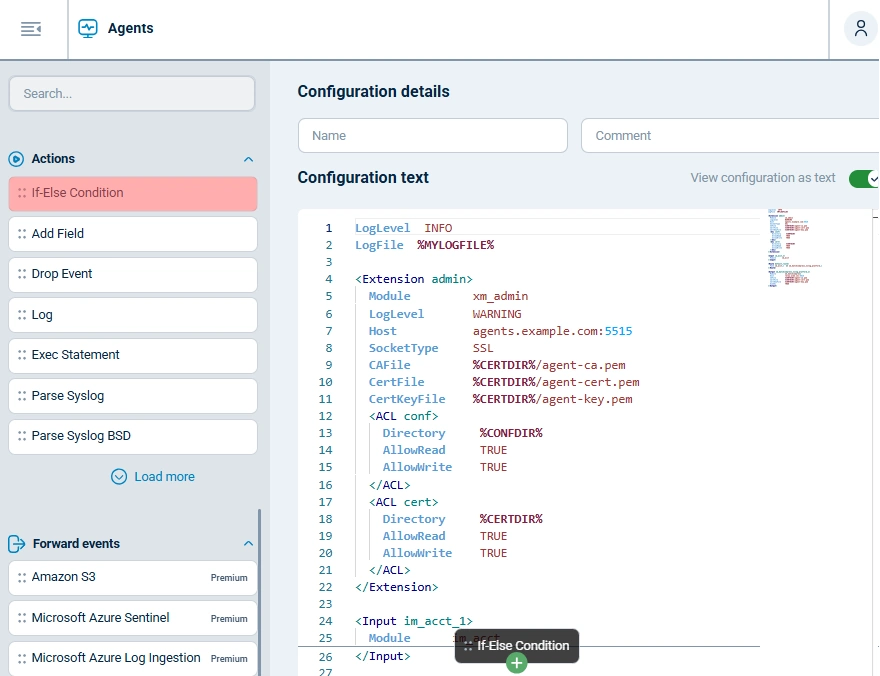Click the sidebar Search box
Viewport: 880px width, 676px height.
pos(130,93)
